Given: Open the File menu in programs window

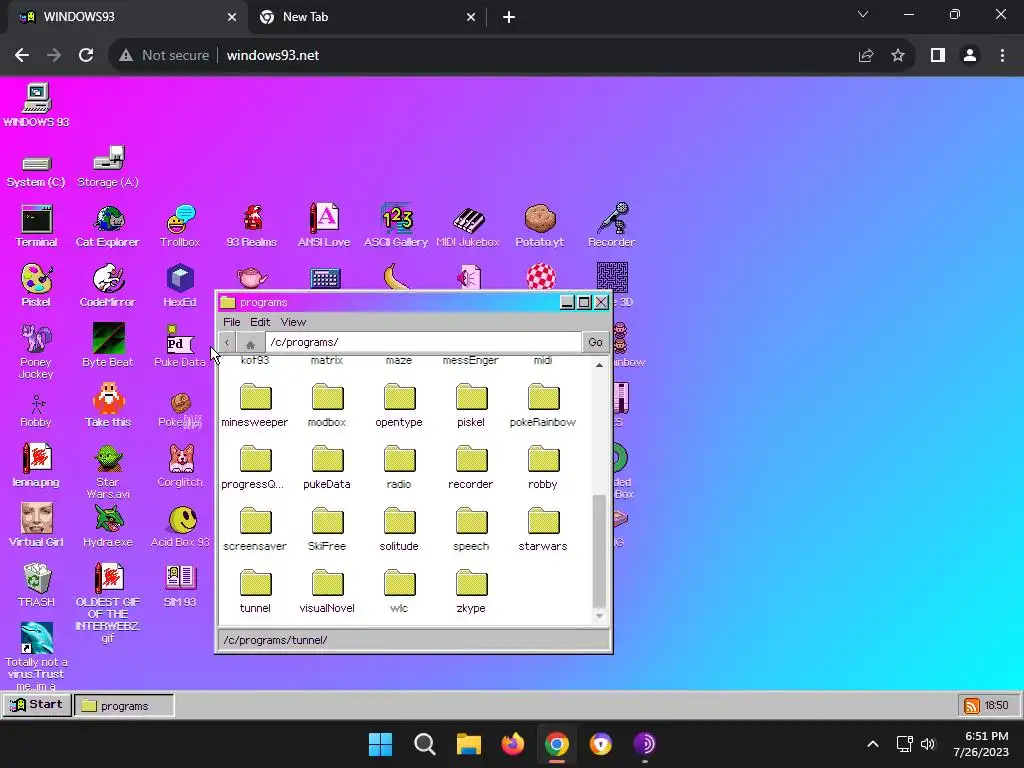Looking at the screenshot, I should [231, 322].
